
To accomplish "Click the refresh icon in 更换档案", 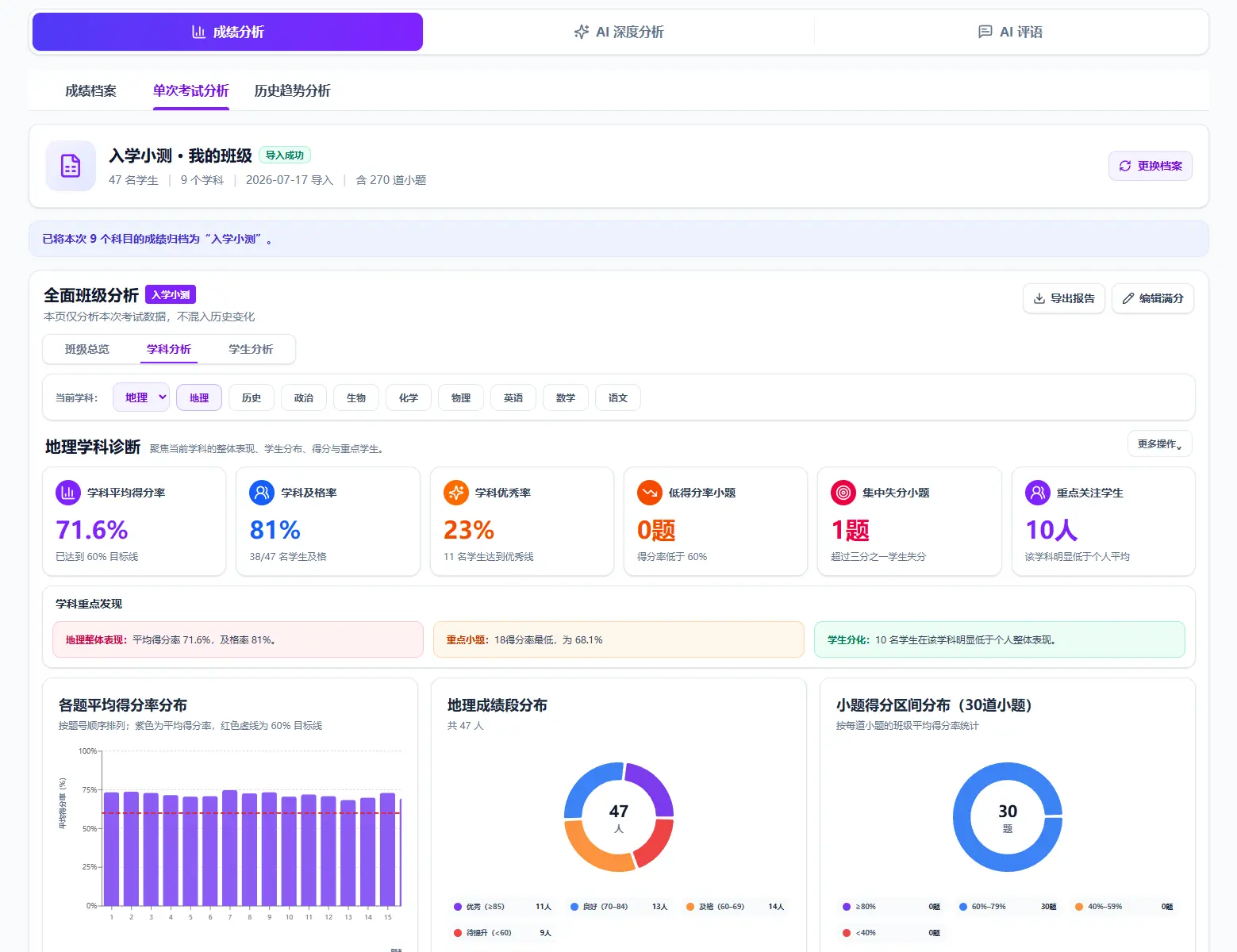I will (1125, 166).
